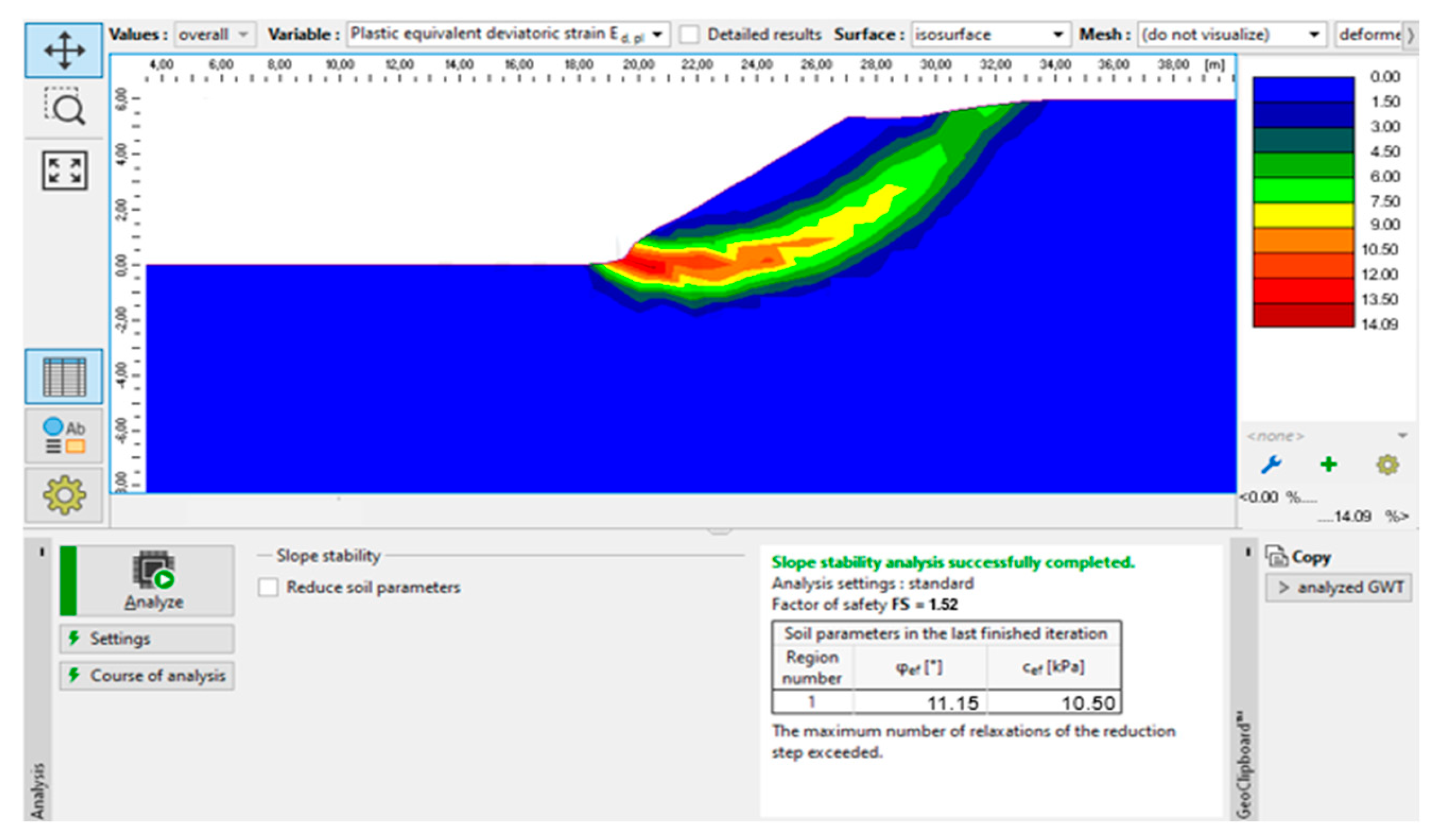
Task: Open Course of analysis button
Action: click(x=147, y=676)
